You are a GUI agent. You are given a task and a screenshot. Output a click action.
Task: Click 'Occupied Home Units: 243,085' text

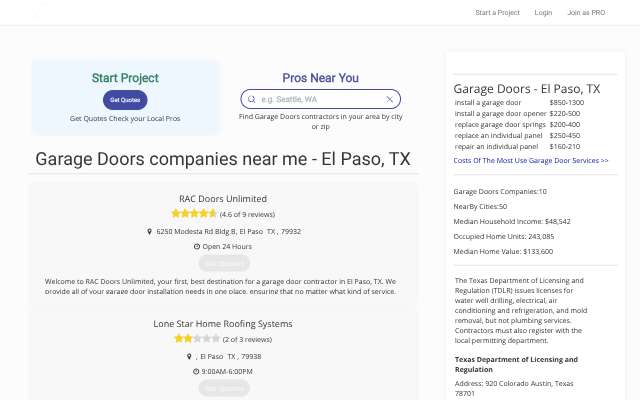click(504, 236)
